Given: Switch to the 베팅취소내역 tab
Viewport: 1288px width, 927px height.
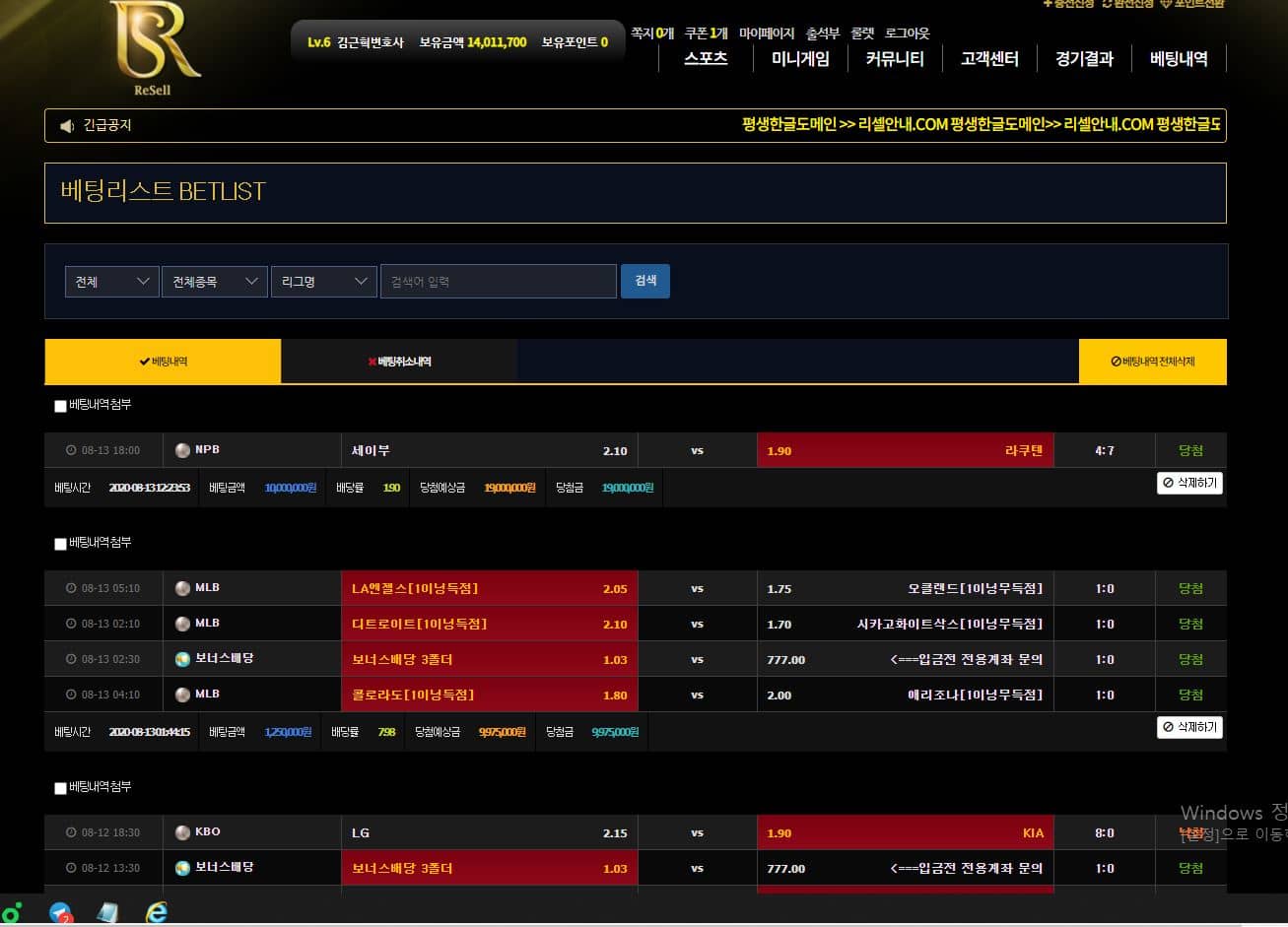Looking at the screenshot, I should [x=399, y=362].
